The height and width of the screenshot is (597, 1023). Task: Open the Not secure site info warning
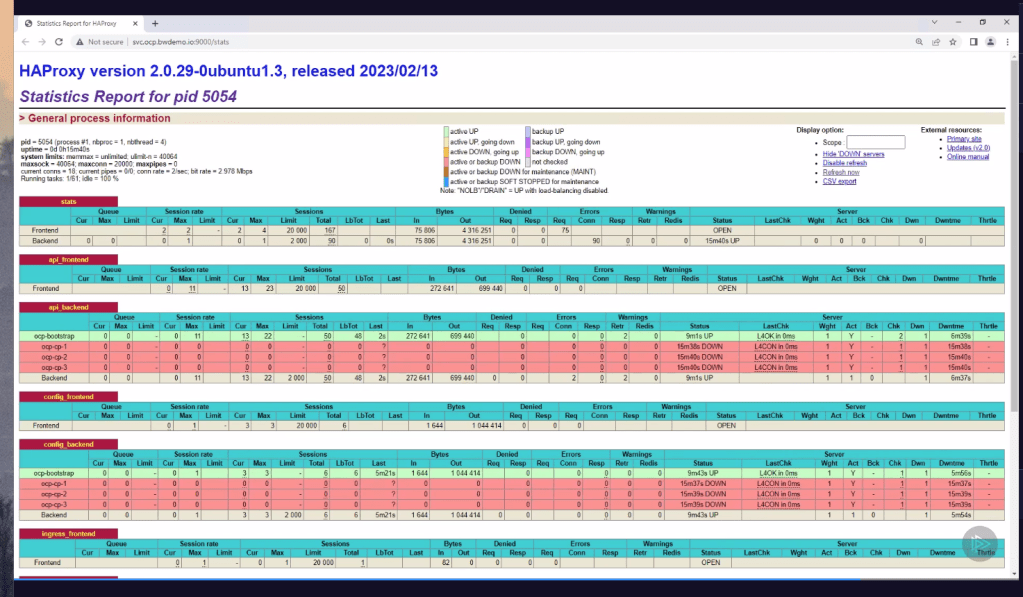(x=100, y=42)
